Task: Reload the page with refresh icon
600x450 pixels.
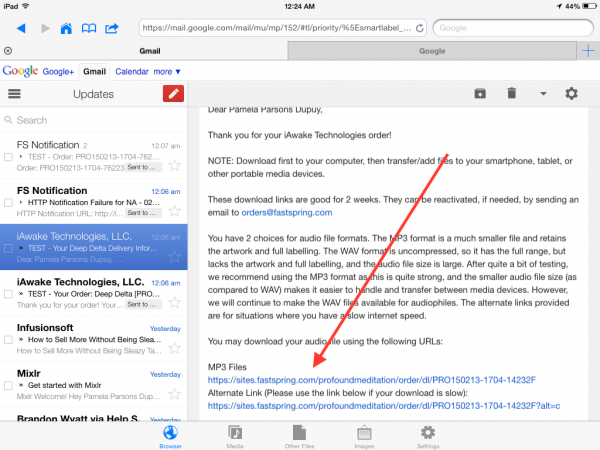Action: tap(420, 28)
